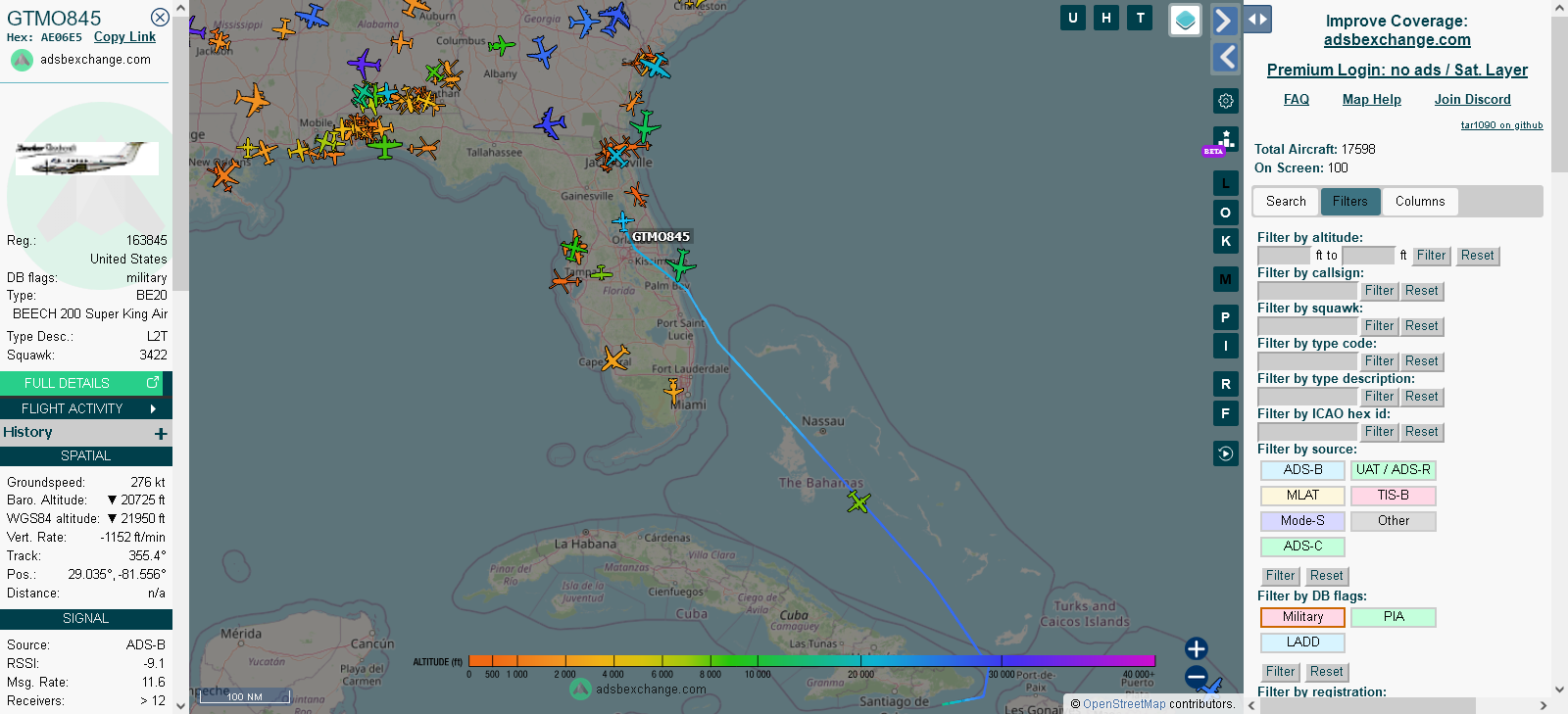Open the Join Discord link
The height and width of the screenshot is (714, 1568).
click(1473, 100)
